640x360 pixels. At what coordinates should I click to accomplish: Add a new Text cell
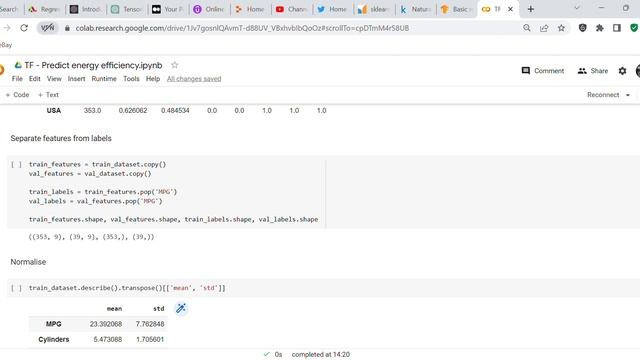(x=48, y=95)
